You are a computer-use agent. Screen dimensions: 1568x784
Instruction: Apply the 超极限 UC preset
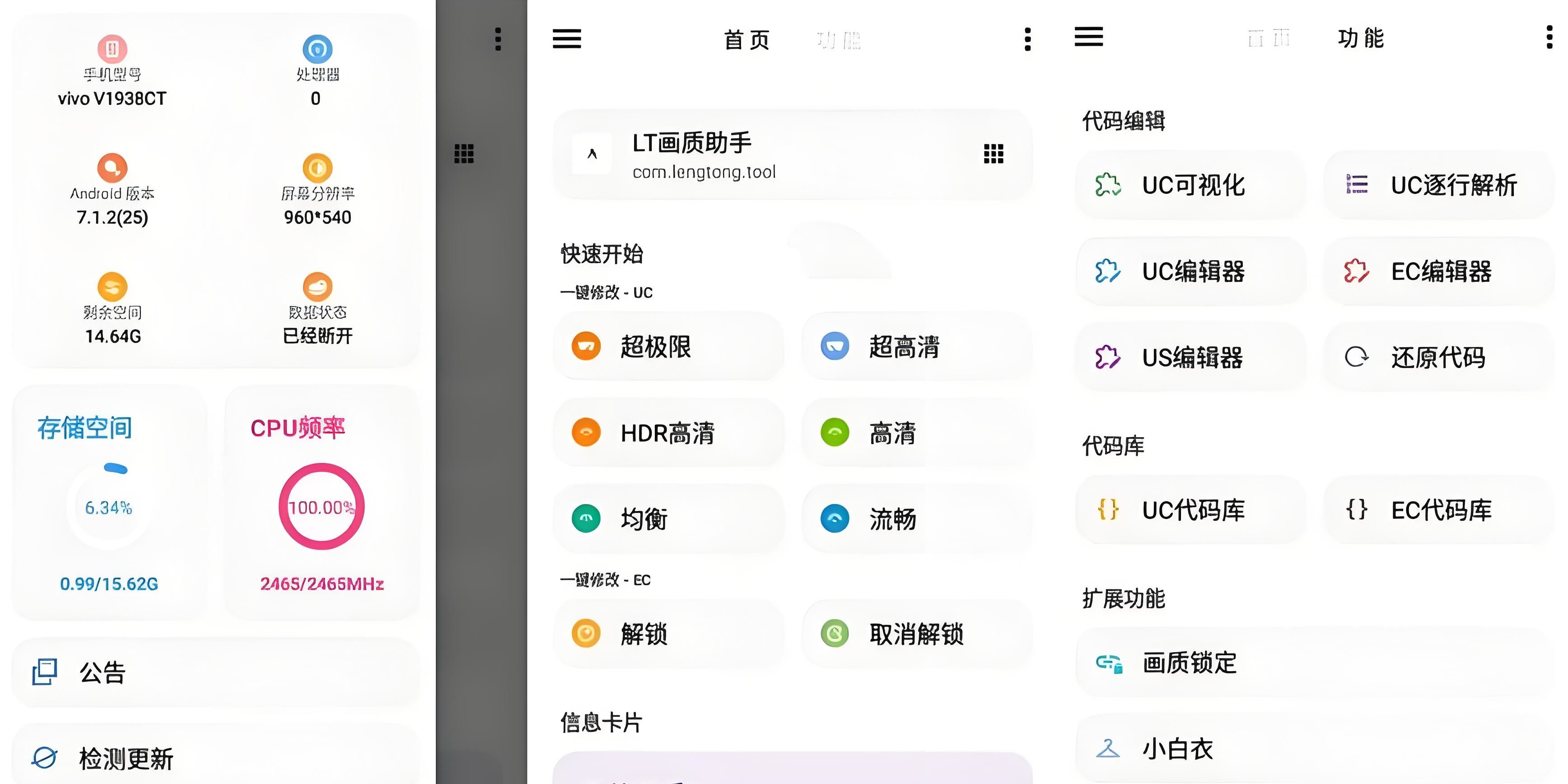(668, 346)
